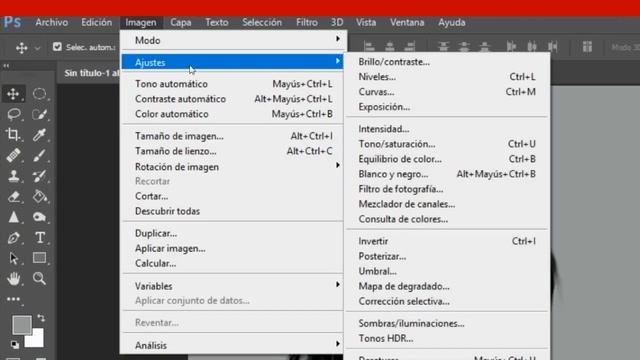This screenshot has width=640, height=360.
Task: Choose Curvas adjustment
Action: click(447, 92)
